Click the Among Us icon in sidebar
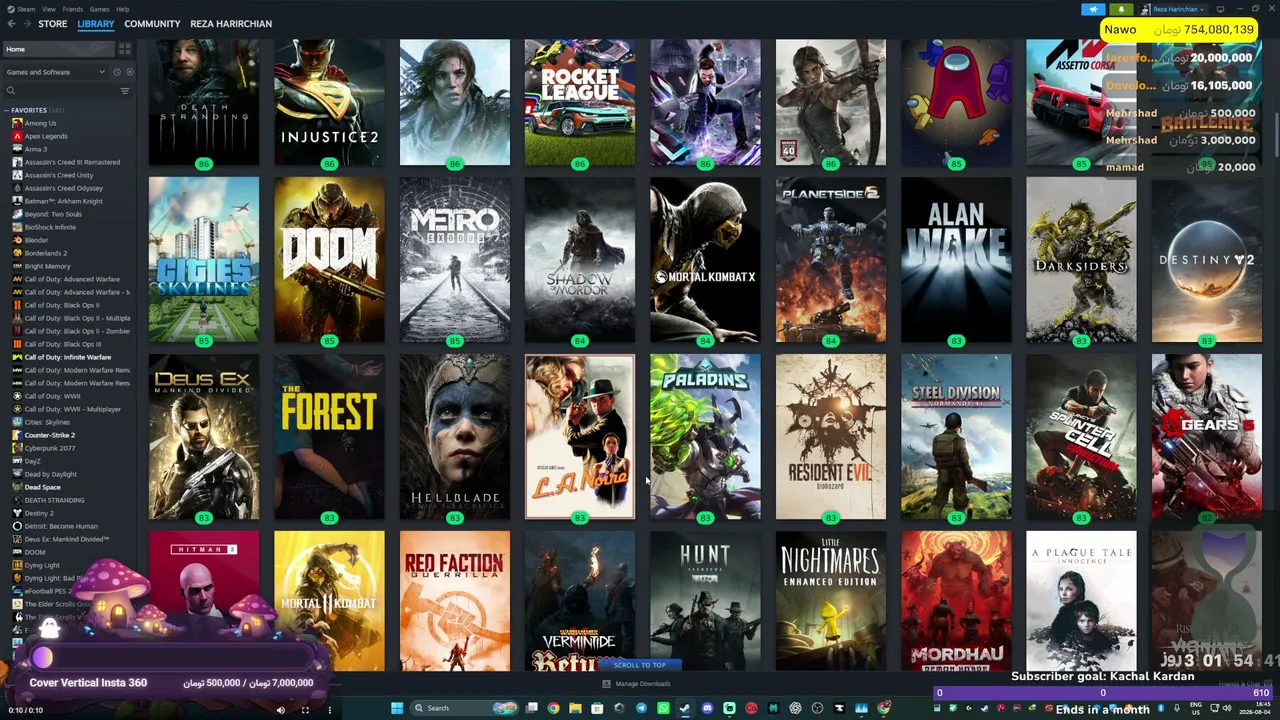Viewport: 1280px width, 720px height. pyautogui.click(x=17, y=123)
